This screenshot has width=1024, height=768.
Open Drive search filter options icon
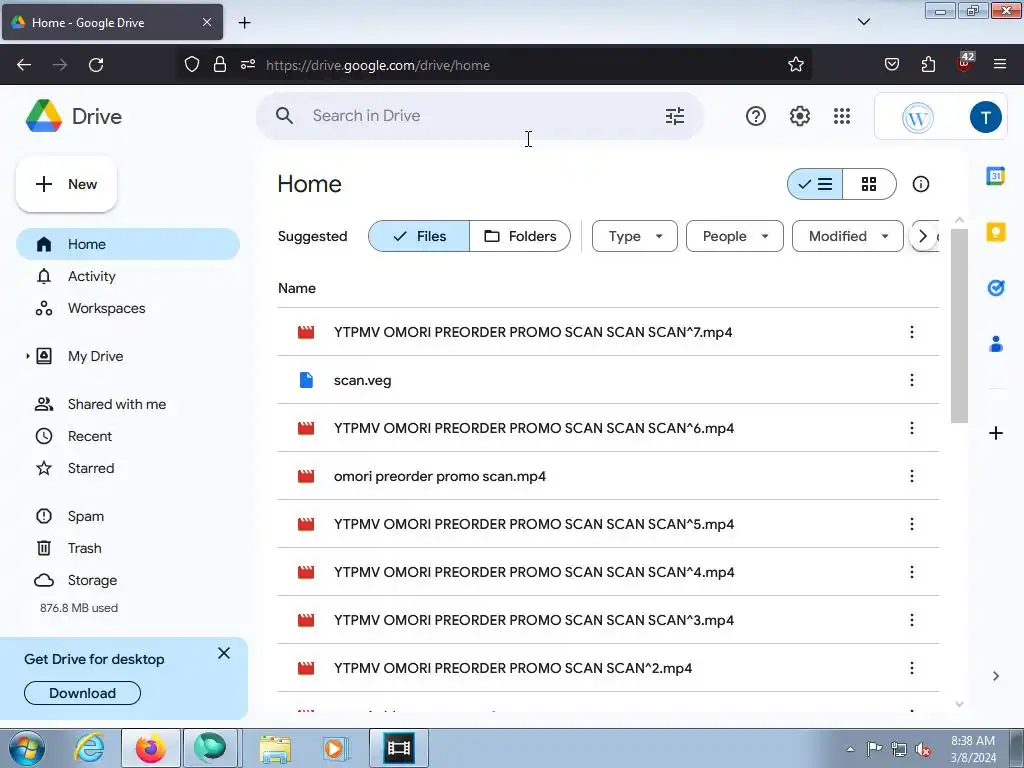point(675,116)
